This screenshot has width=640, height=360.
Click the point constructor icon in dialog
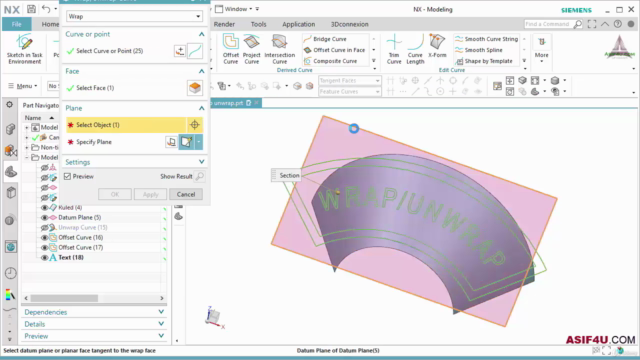[180, 51]
